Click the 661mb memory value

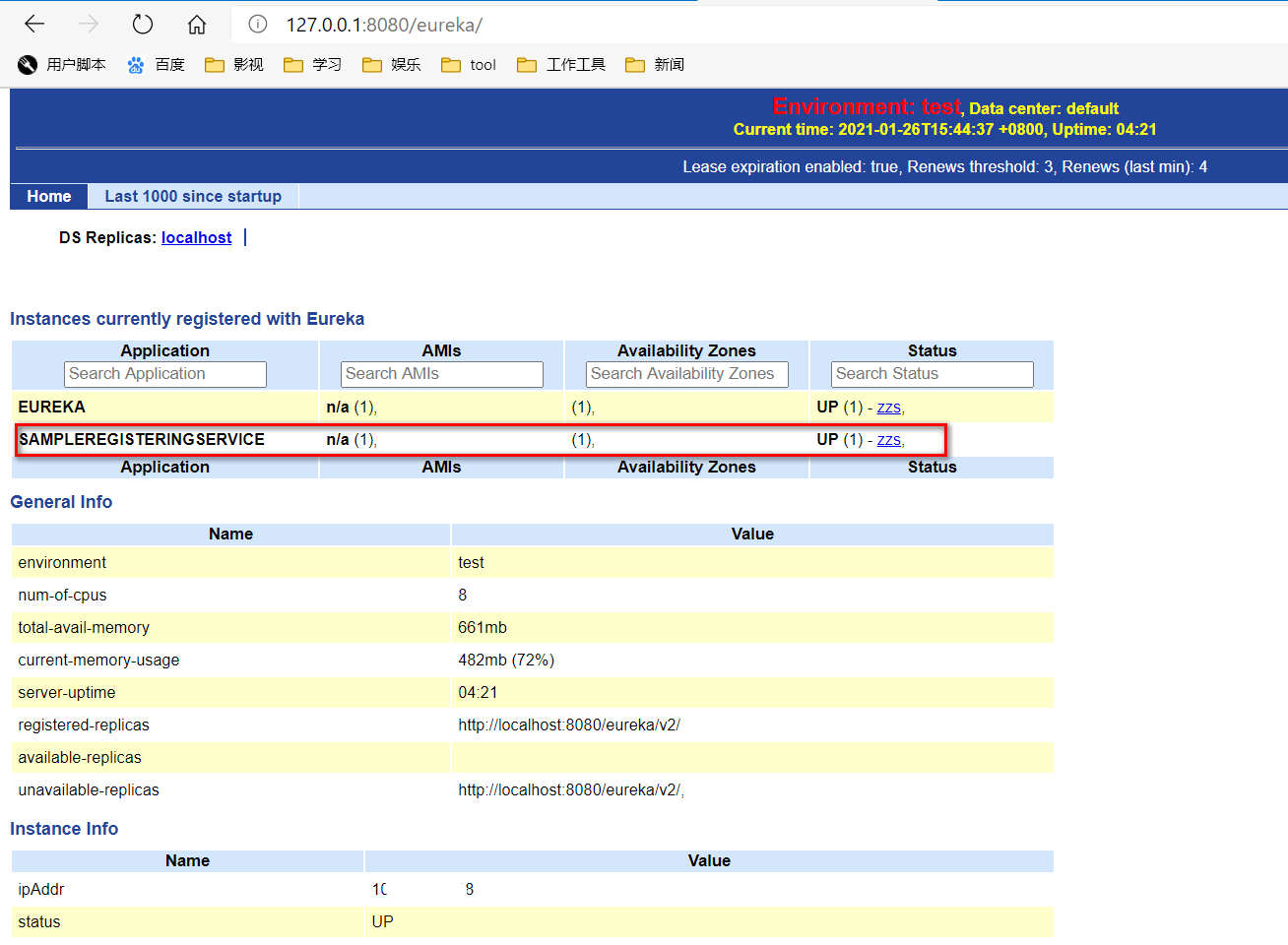(x=483, y=627)
